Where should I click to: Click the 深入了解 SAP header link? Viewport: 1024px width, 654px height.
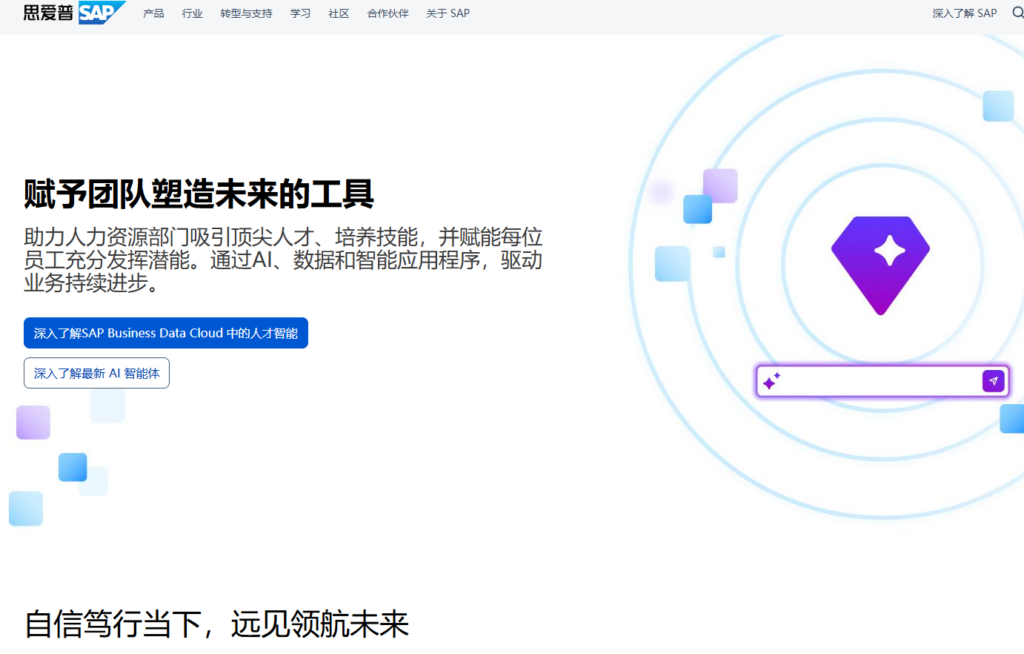[965, 13]
